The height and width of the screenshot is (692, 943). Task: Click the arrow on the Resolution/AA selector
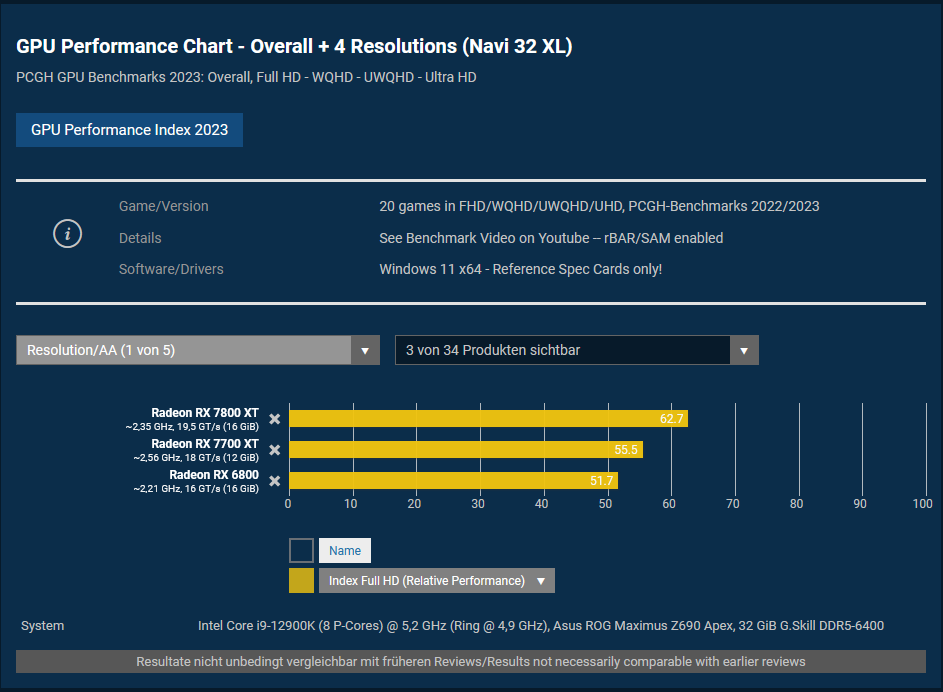(365, 351)
